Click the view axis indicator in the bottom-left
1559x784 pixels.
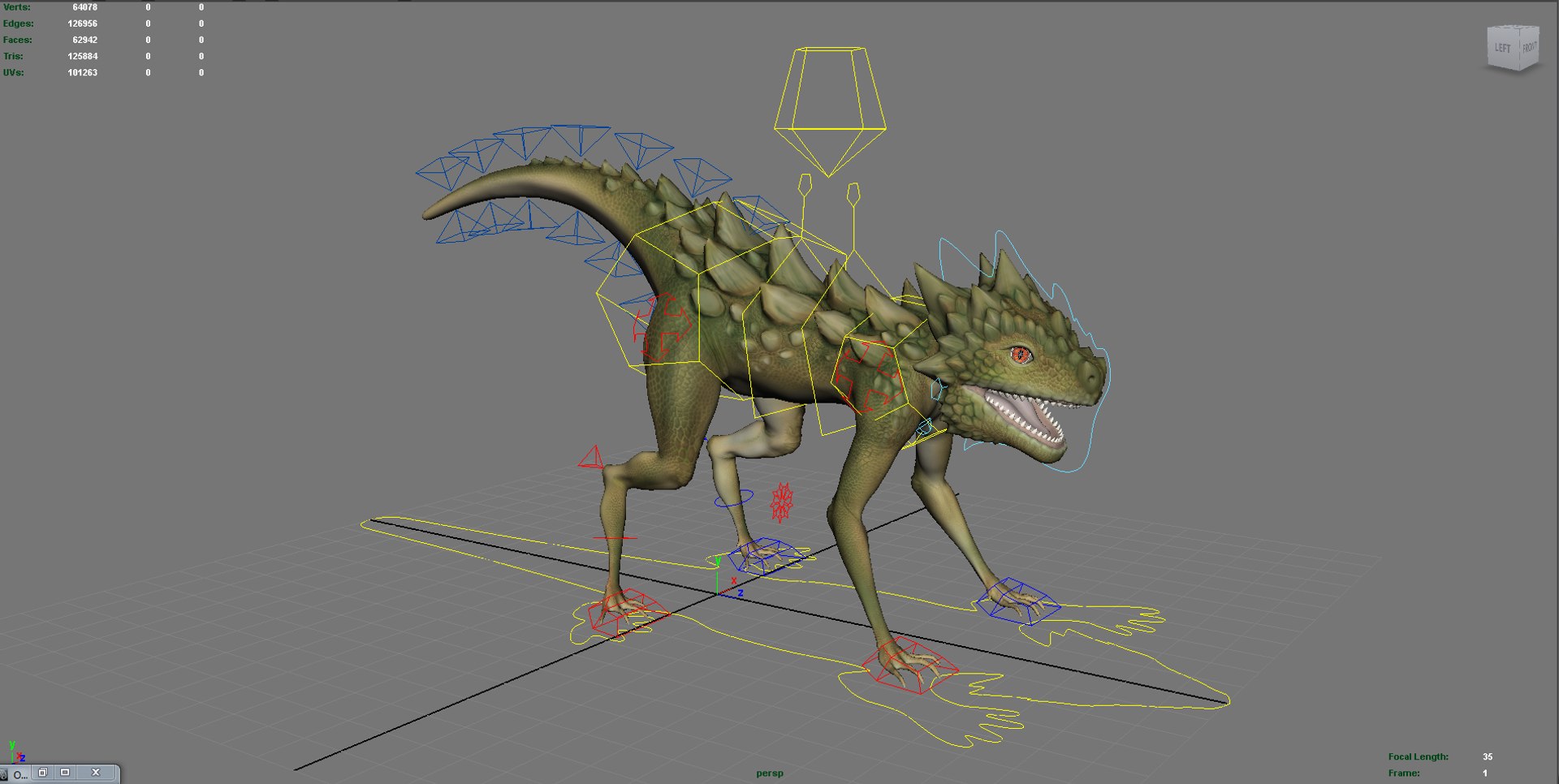(x=16, y=752)
